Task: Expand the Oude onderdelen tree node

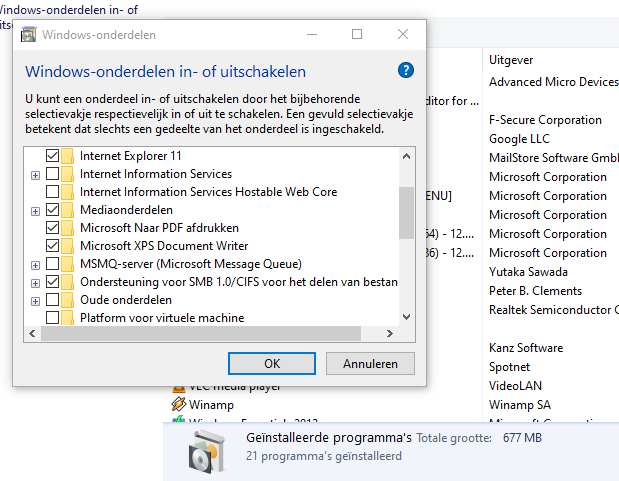Action: pyautogui.click(x=36, y=301)
